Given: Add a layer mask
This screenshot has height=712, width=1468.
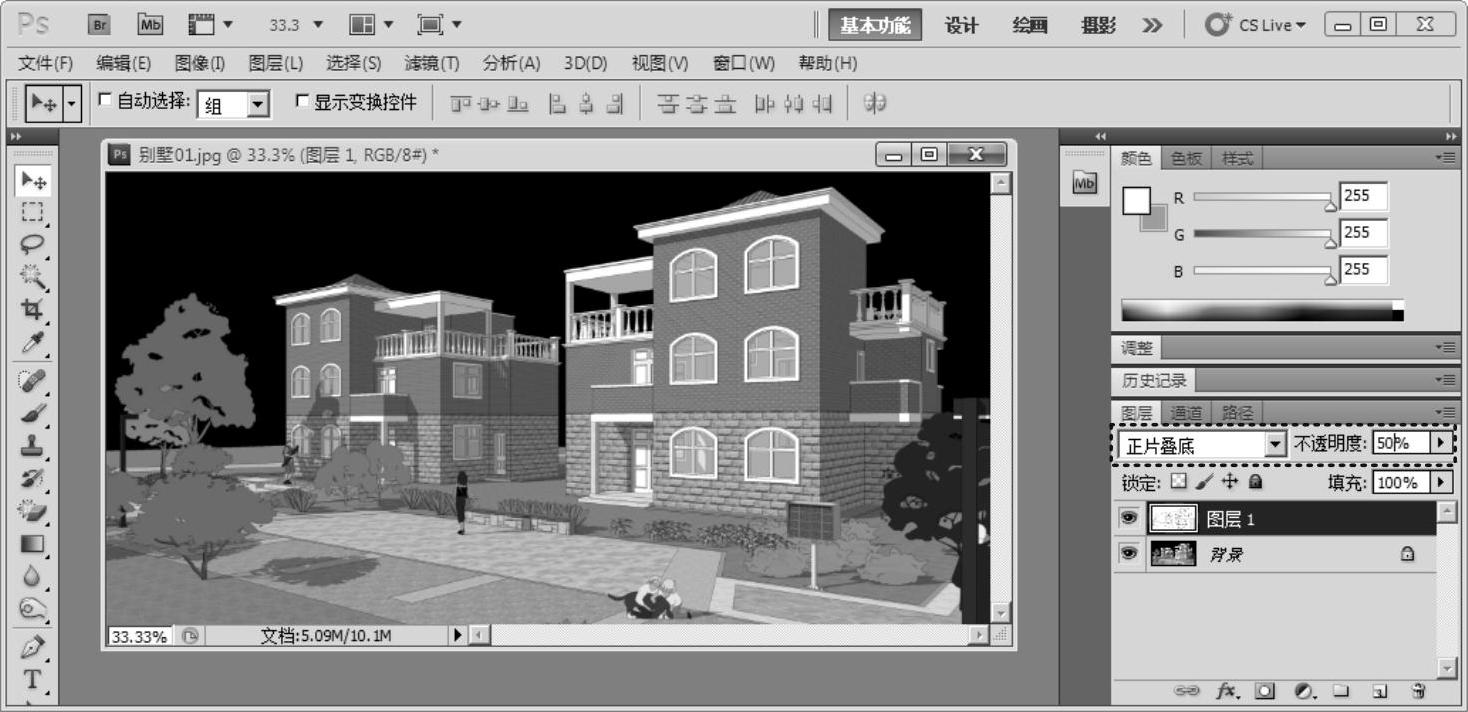Looking at the screenshot, I should point(1265,691).
